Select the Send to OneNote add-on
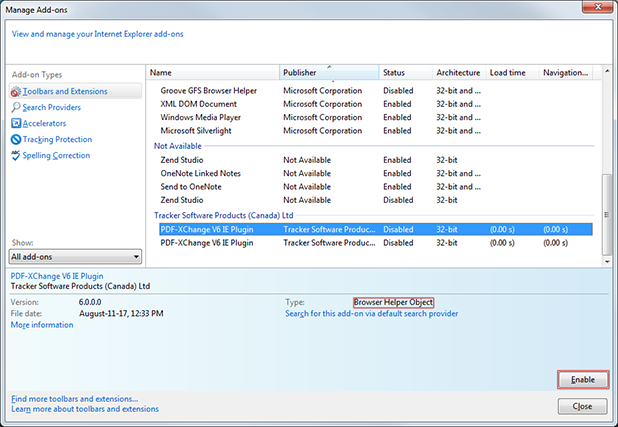The image size is (618, 427). pyautogui.click(x=192, y=187)
